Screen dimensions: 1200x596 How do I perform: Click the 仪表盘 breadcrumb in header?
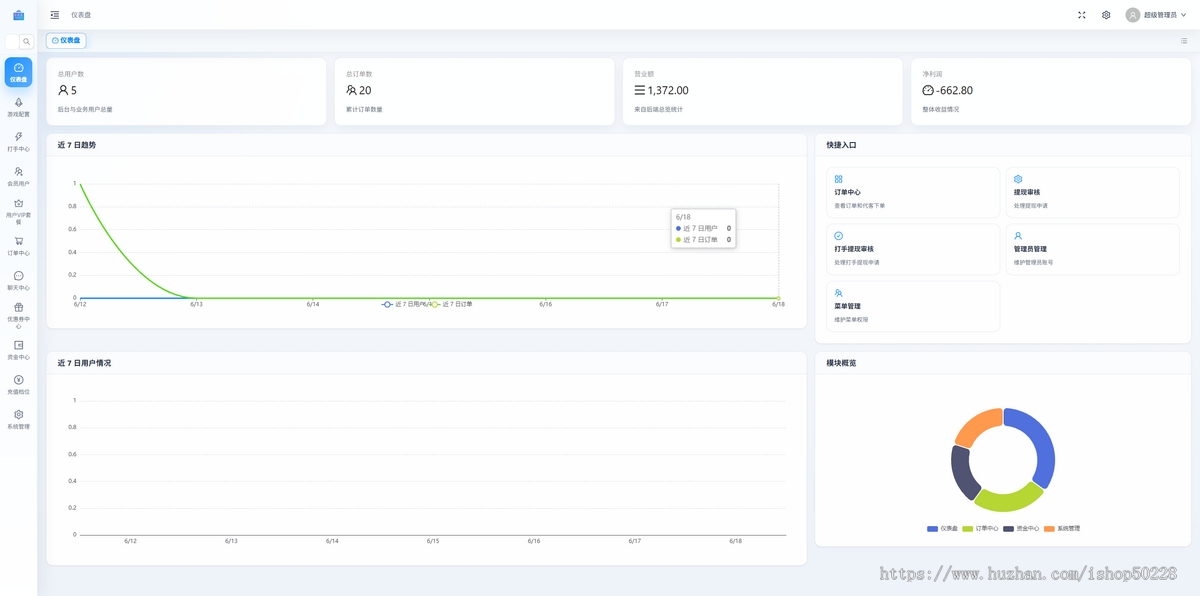81,15
